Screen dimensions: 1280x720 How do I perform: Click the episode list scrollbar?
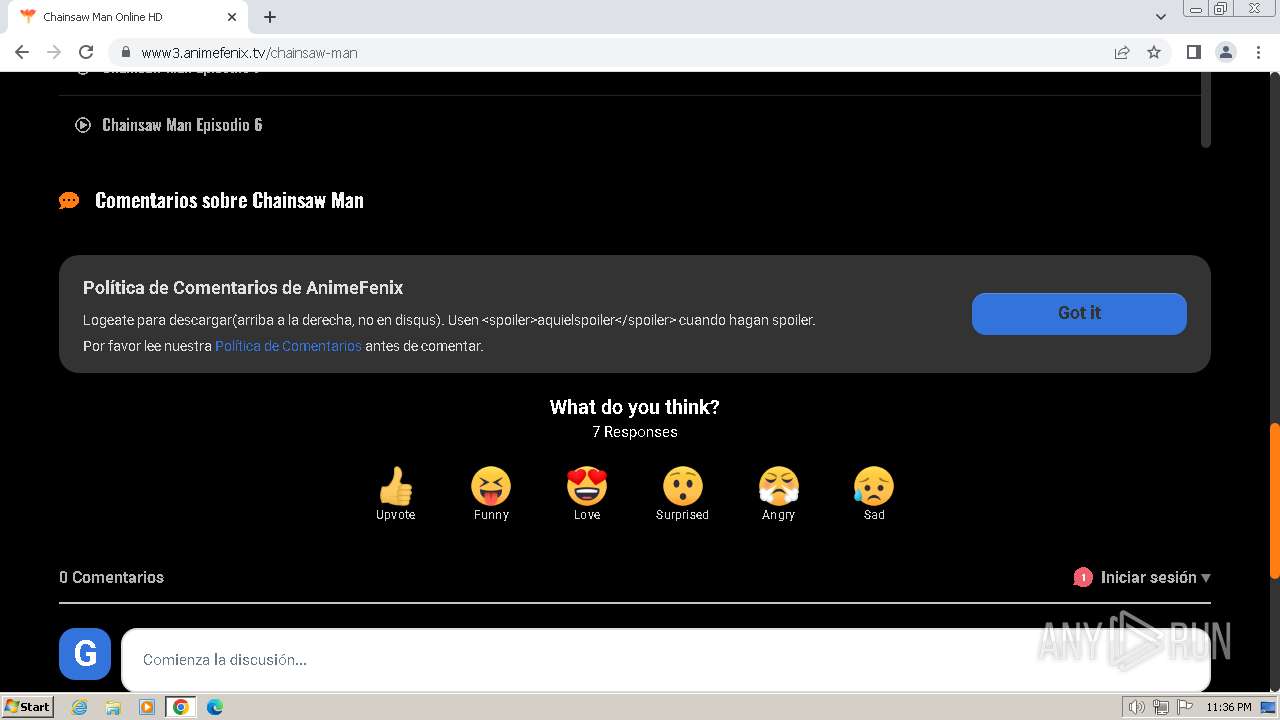point(1205,109)
